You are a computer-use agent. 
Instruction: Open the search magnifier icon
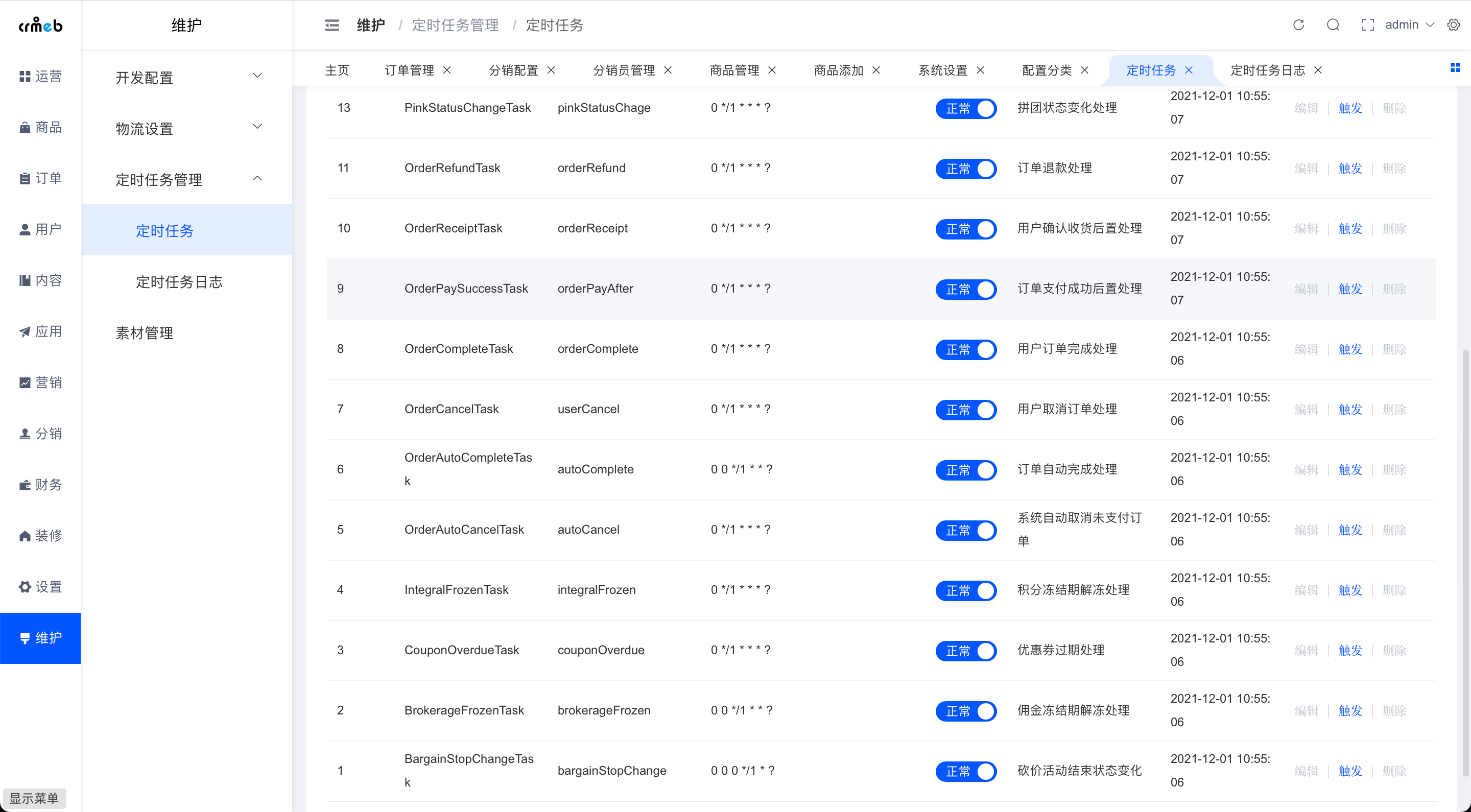click(x=1333, y=25)
